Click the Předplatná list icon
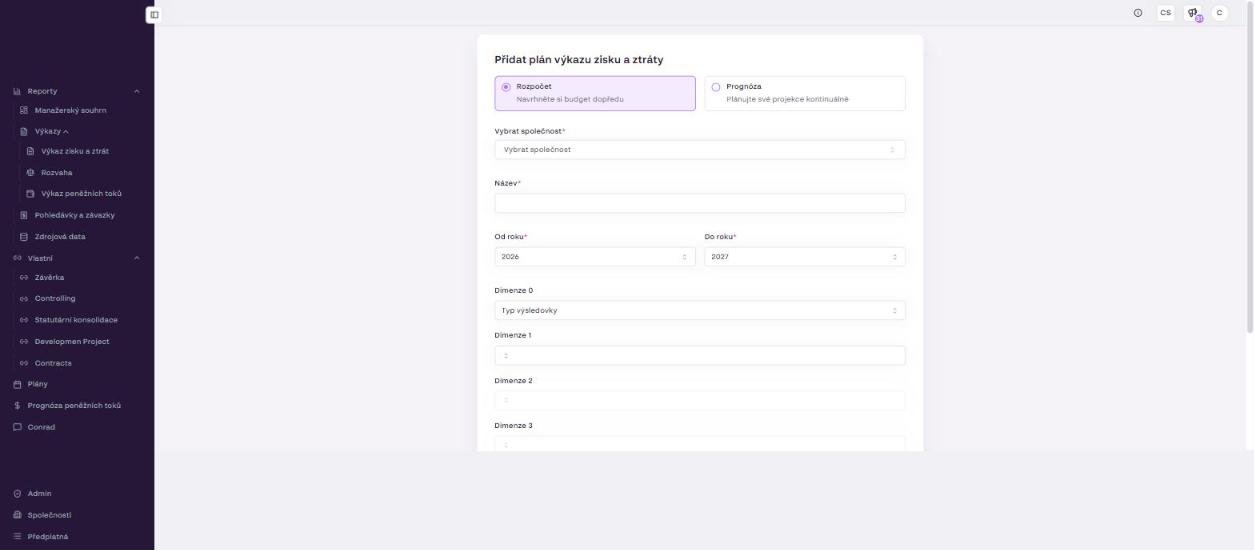This screenshot has width=1254, height=550. 17,536
